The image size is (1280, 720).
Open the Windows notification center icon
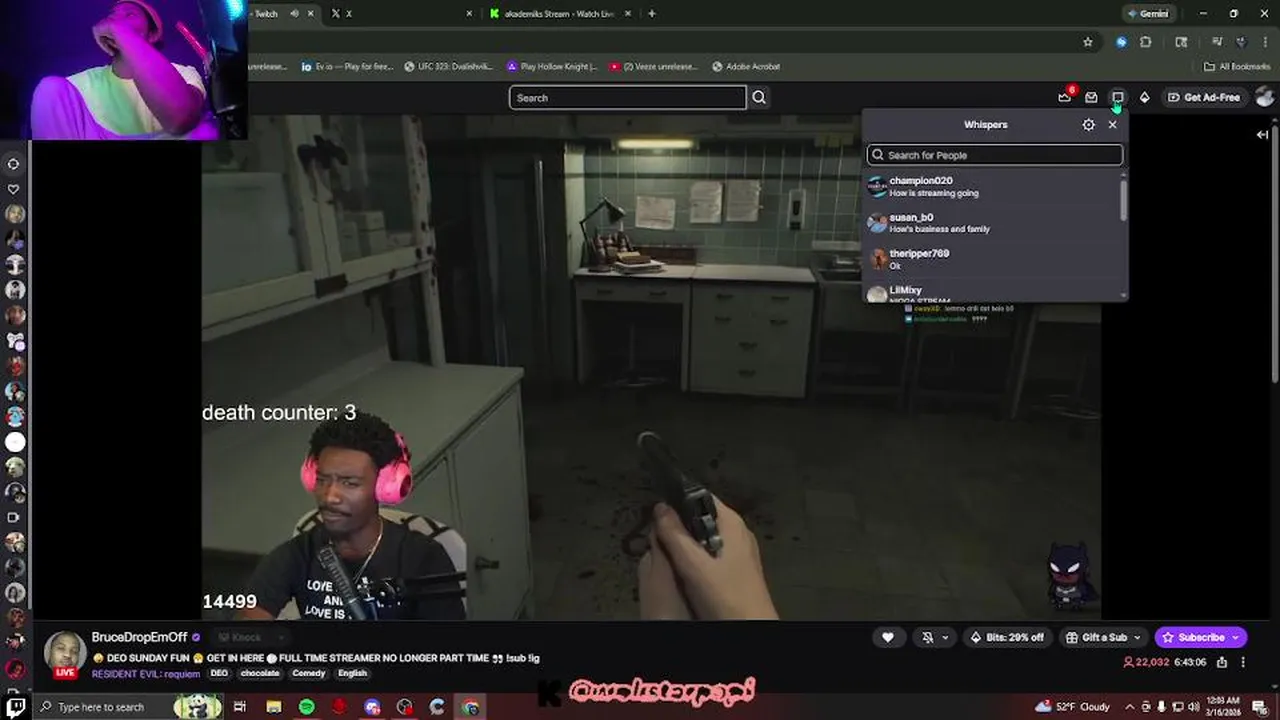click(1260, 707)
